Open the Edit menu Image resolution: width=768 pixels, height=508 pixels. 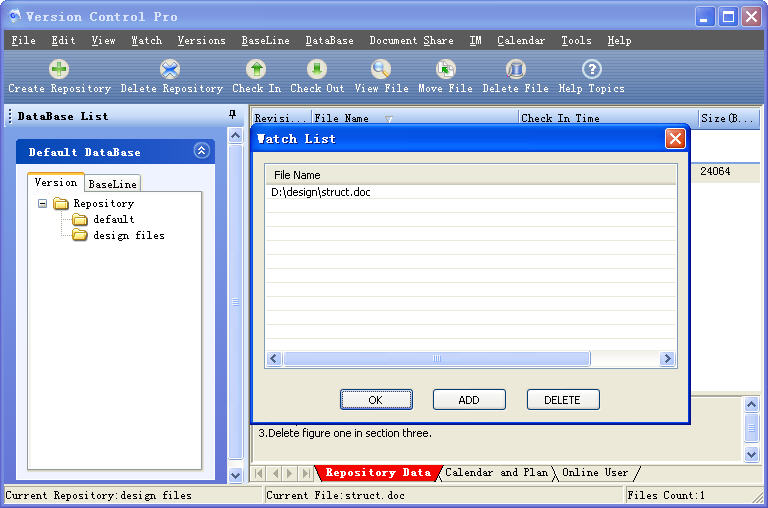click(63, 41)
